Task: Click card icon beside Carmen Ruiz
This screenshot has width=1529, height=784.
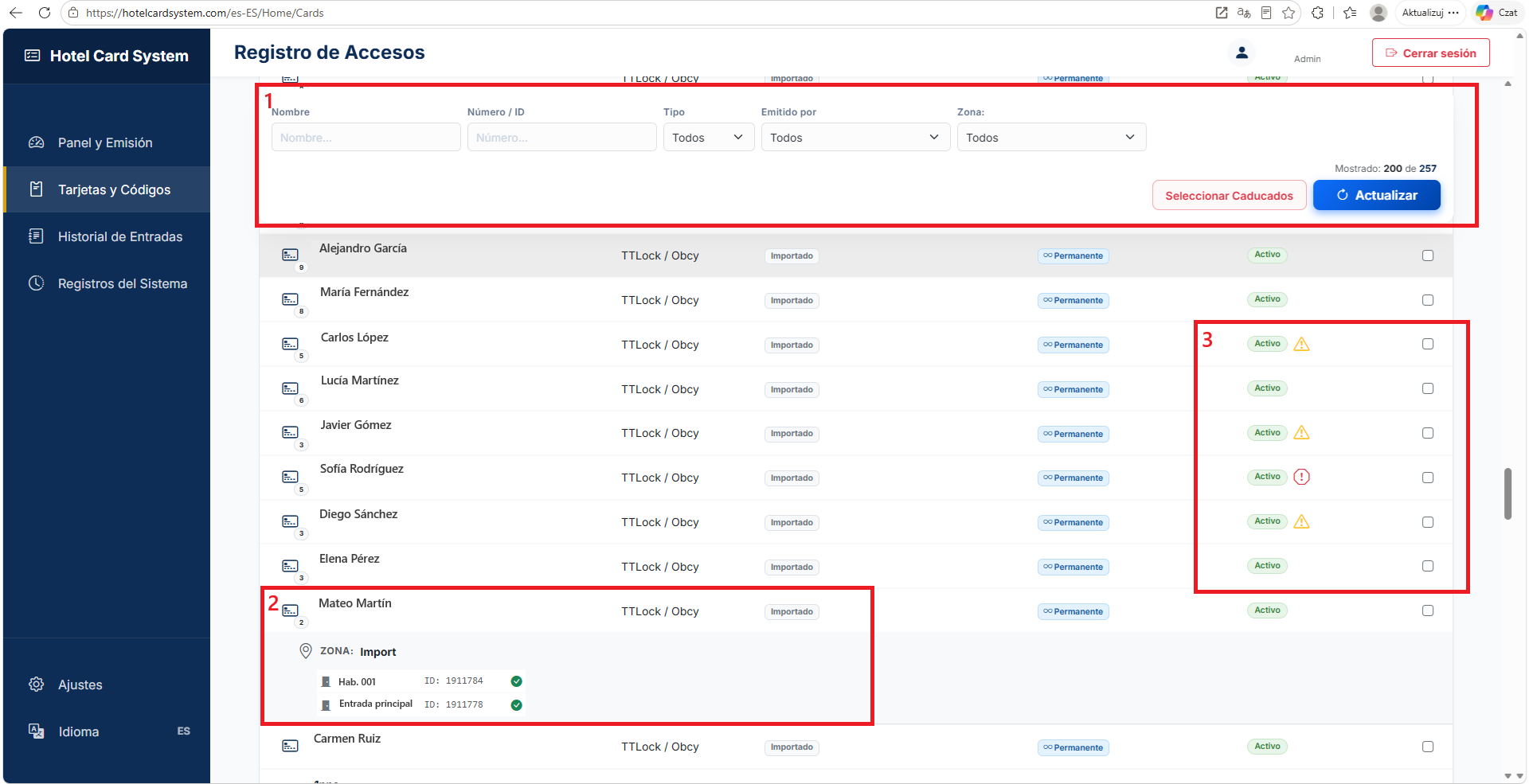Action: [291, 746]
